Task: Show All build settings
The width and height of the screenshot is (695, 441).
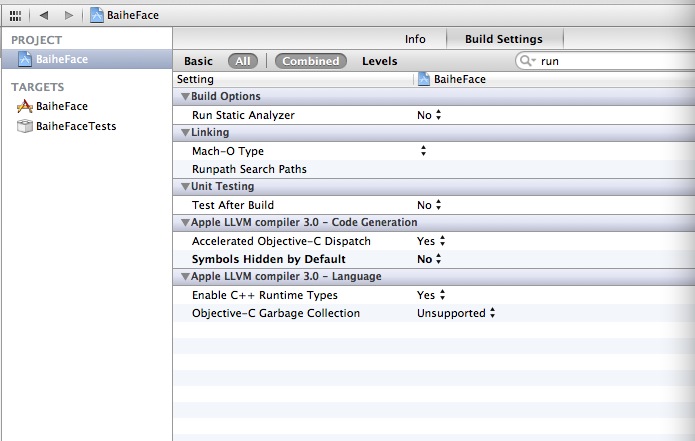Action: [x=242, y=61]
